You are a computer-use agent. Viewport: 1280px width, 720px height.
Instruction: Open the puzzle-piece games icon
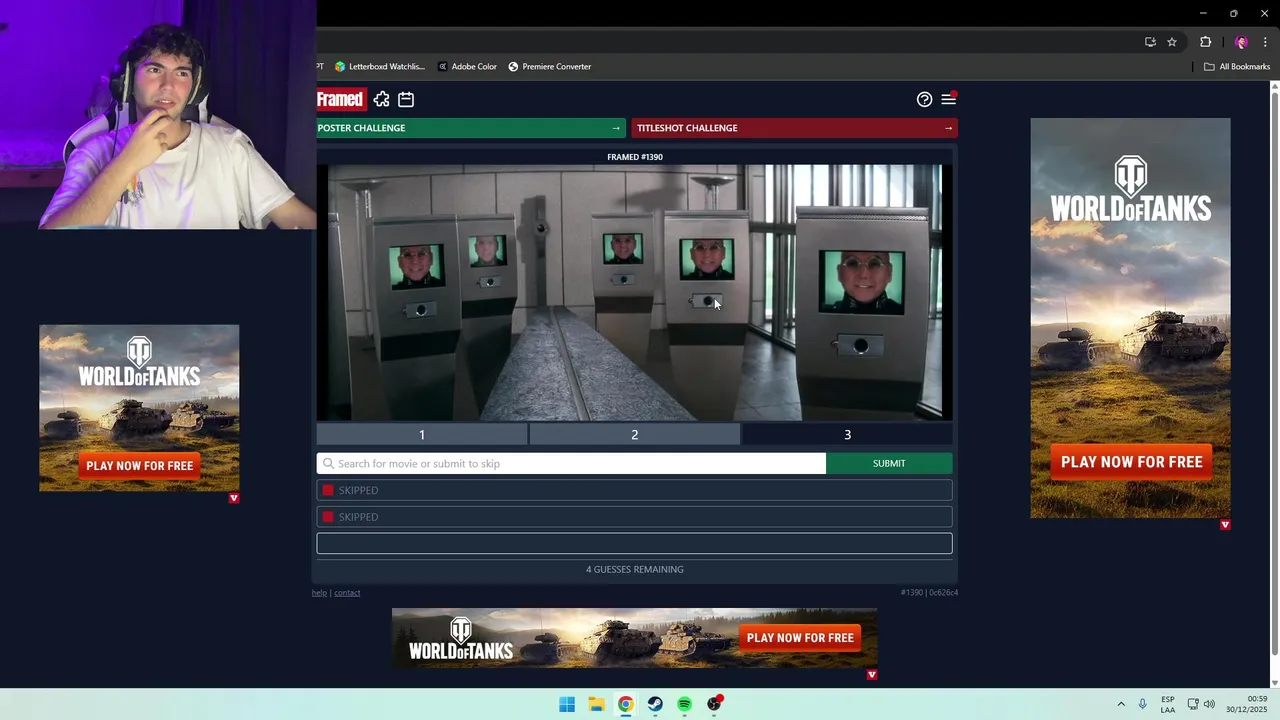coord(381,99)
